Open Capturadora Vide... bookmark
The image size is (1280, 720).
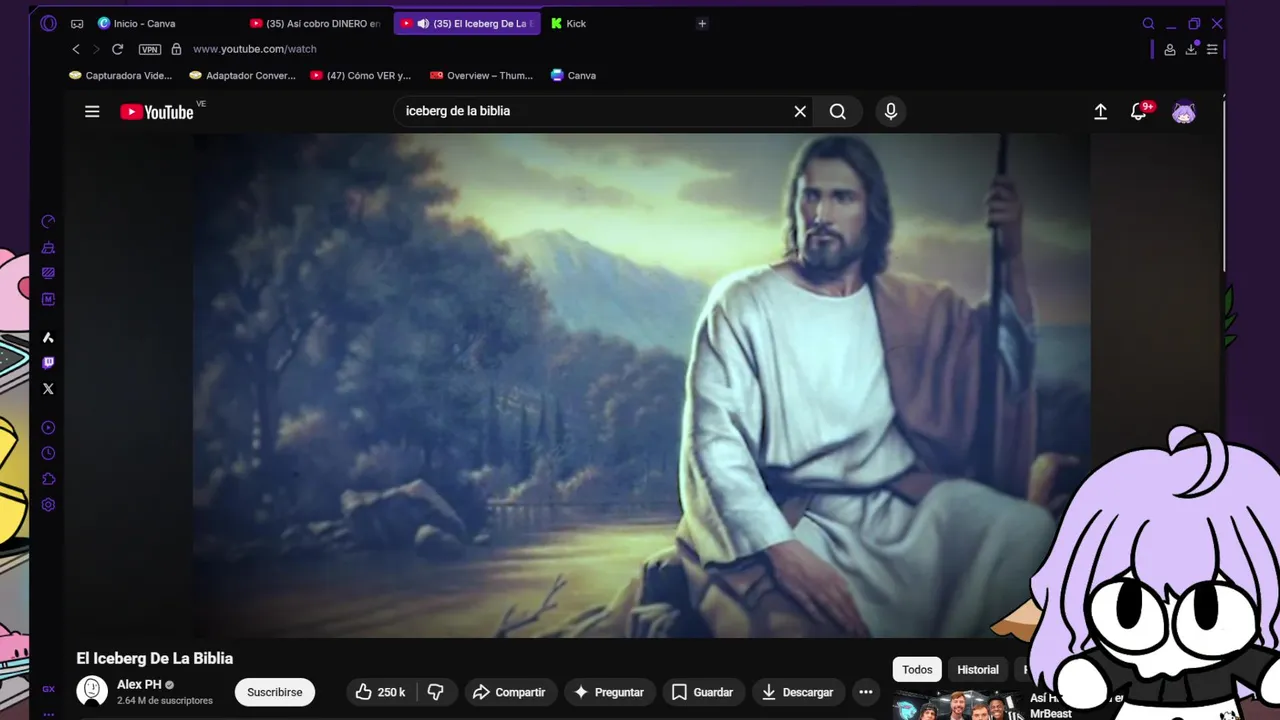120,75
